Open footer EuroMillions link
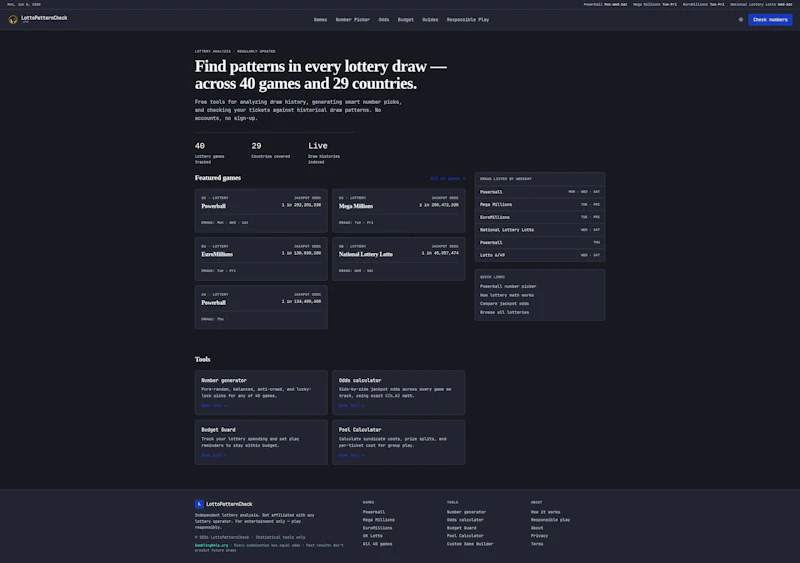The height and width of the screenshot is (563, 800). (x=378, y=528)
